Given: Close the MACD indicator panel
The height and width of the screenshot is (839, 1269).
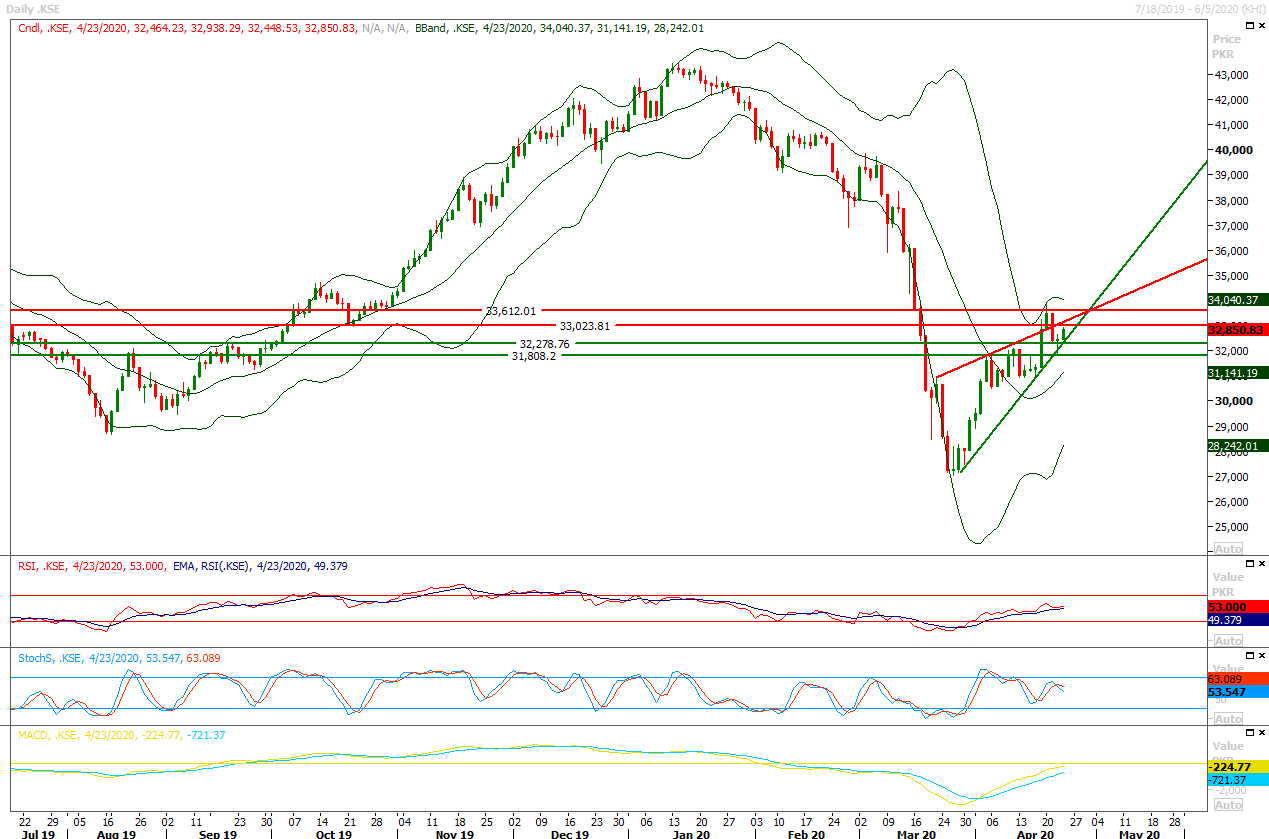Looking at the screenshot, I should coord(1262,733).
